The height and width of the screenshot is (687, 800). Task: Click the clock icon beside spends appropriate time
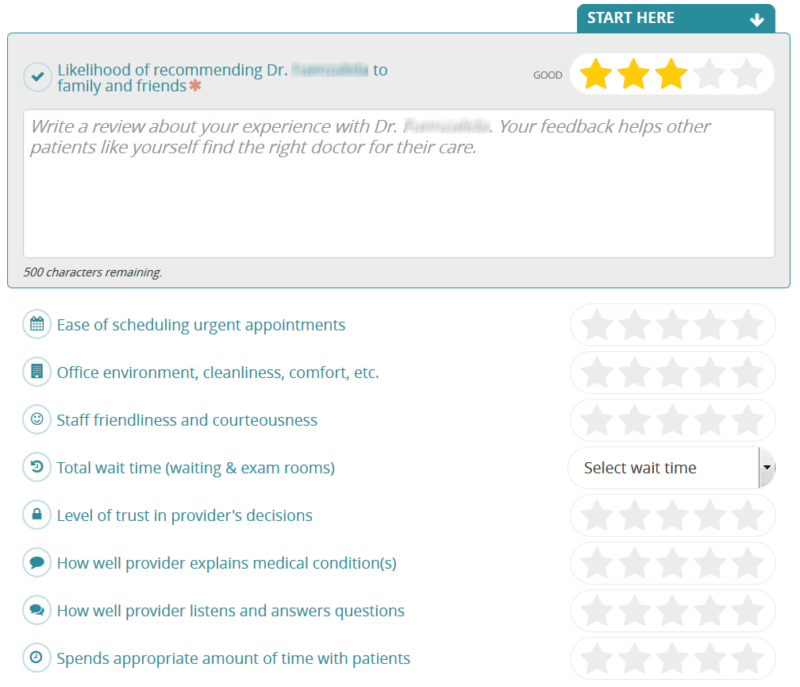coord(36,658)
